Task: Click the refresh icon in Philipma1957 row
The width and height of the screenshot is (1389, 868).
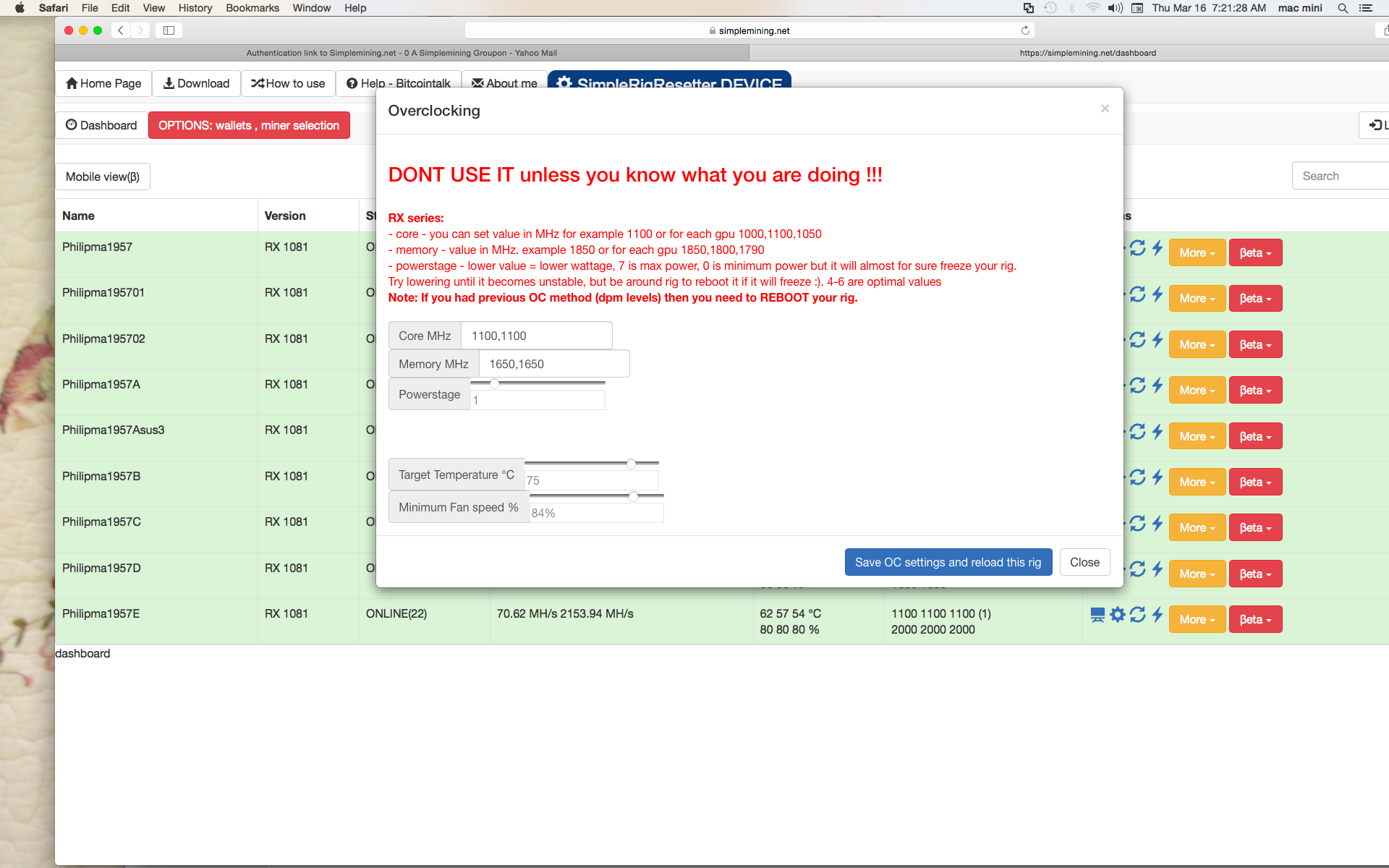Action: tap(1137, 248)
